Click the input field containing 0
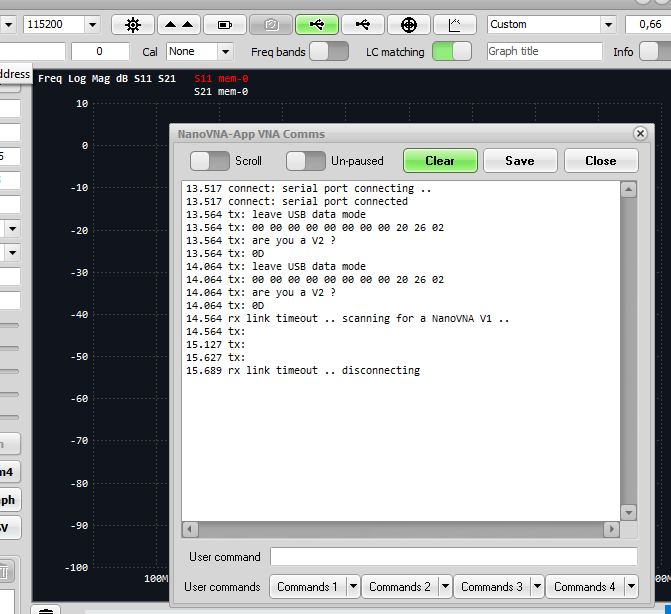Viewport: 671px width, 614px height. pyautogui.click(x=100, y=51)
